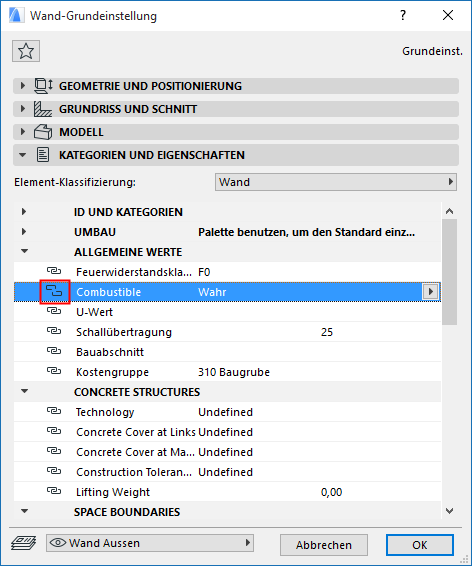Viewport: 472px width, 566px height.
Task: Toggle link icon next to Kostengruppe
Action: (x=54, y=371)
